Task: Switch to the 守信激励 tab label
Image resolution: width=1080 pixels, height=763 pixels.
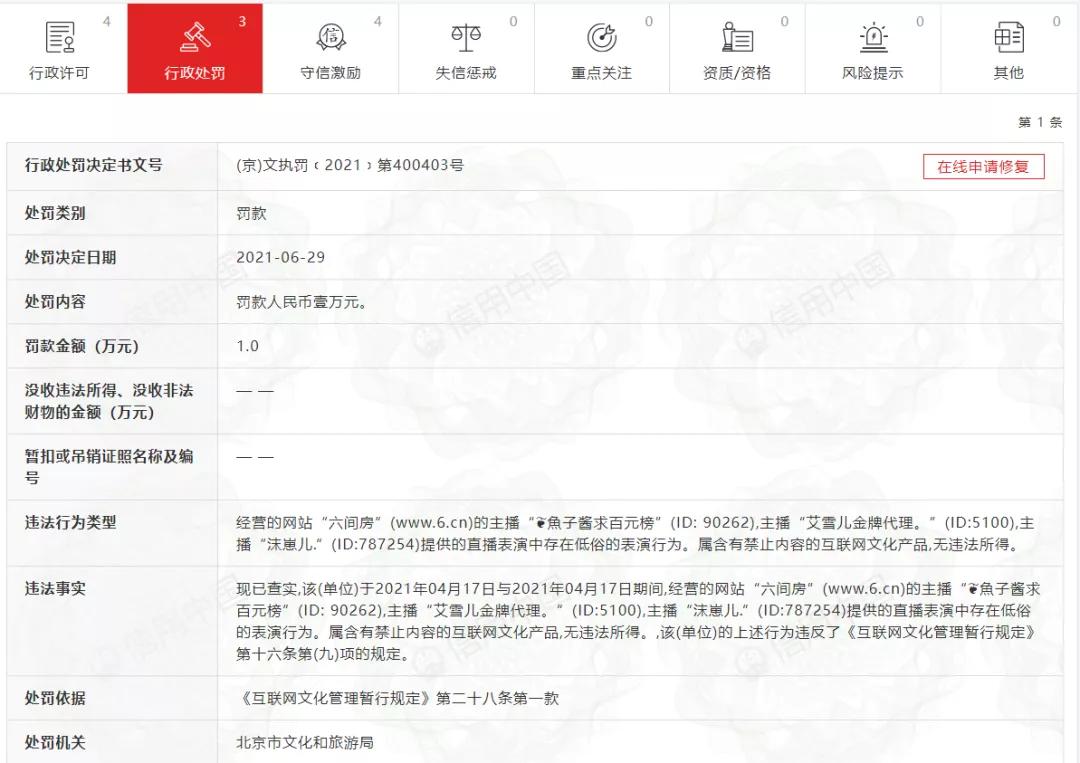Action: pos(331,73)
